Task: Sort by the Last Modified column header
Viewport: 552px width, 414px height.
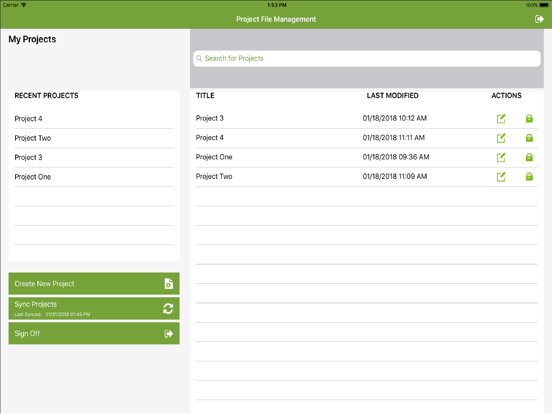Action: pyautogui.click(x=393, y=95)
